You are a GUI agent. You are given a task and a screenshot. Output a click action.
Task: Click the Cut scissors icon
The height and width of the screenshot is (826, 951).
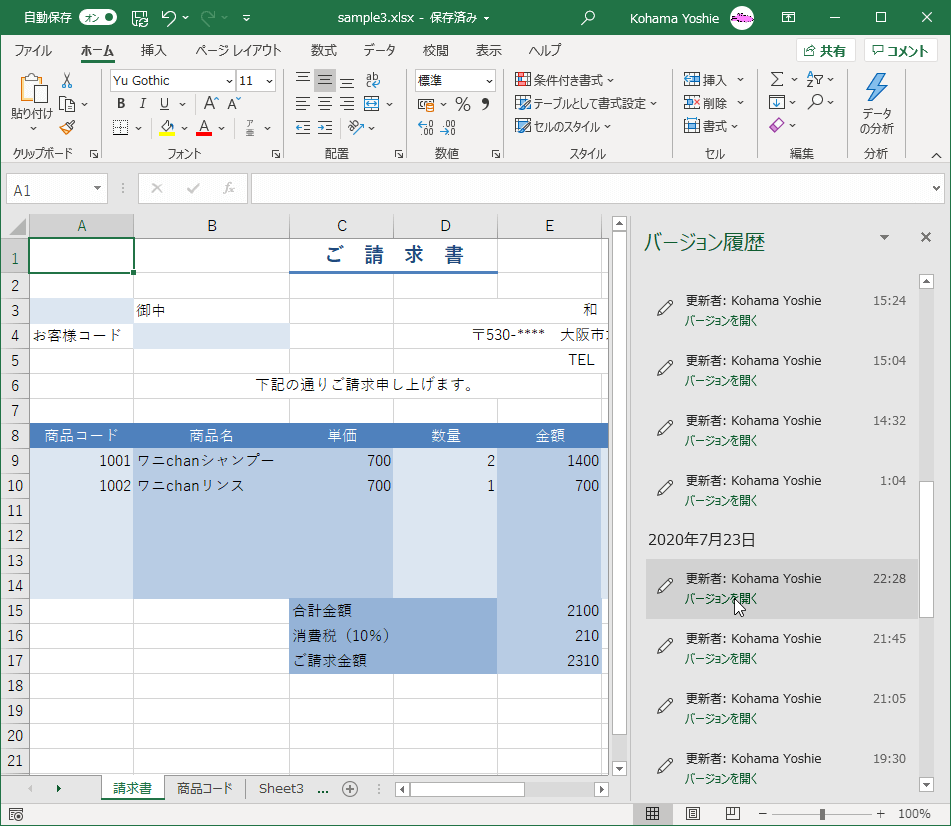pos(67,81)
